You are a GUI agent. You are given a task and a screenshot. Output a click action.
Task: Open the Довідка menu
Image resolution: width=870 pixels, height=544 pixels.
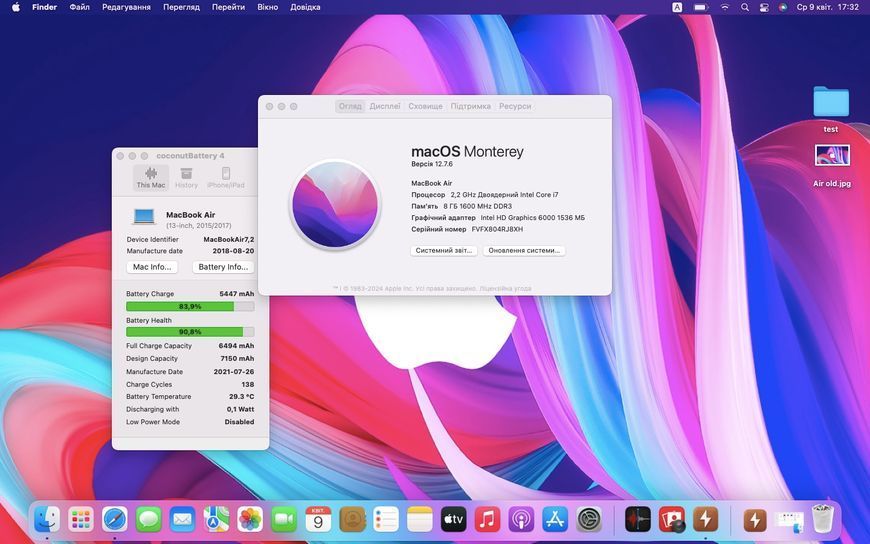(x=305, y=7)
